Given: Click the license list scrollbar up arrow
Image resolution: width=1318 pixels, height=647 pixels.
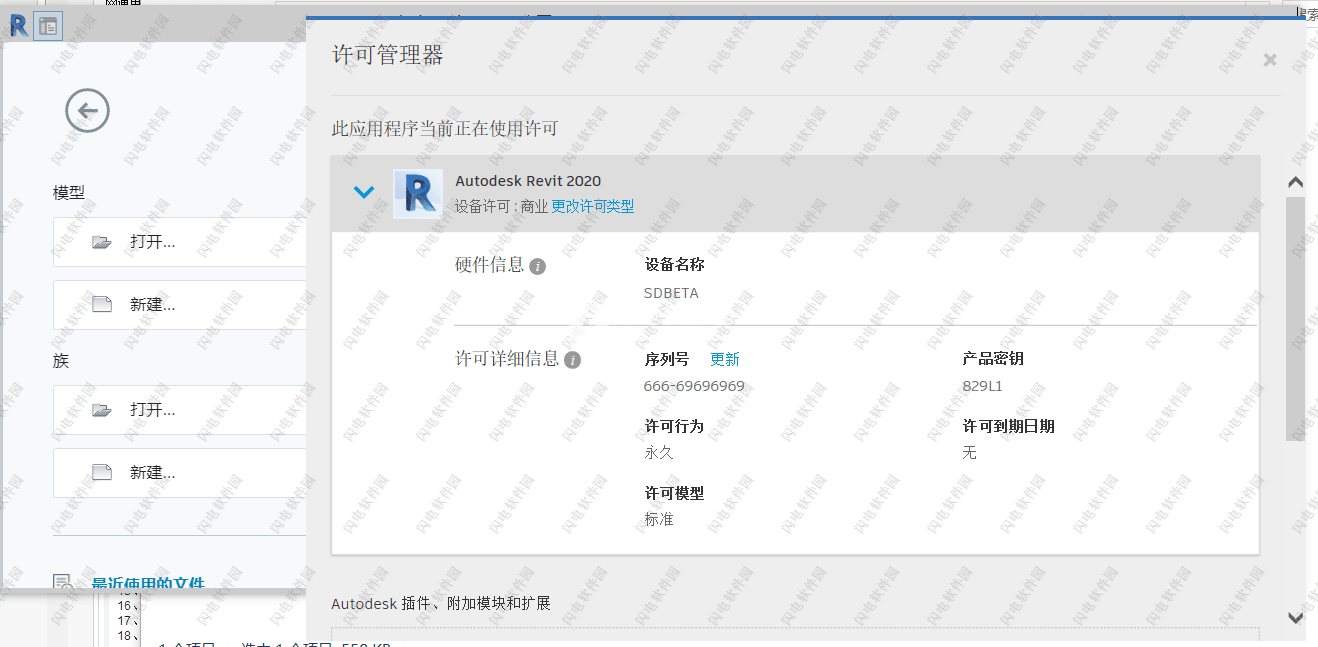Looking at the screenshot, I should (x=1295, y=183).
